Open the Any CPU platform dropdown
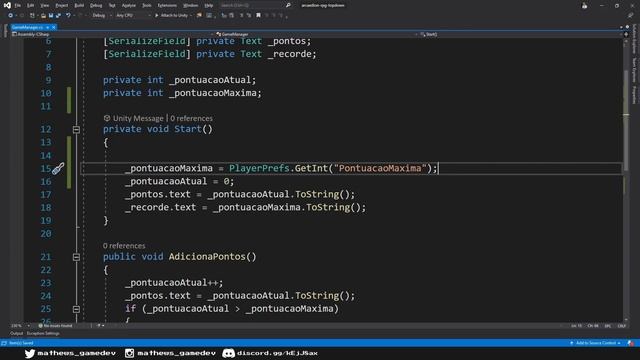The width and height of the screenshot is (640, 360). tap(133, 16)
